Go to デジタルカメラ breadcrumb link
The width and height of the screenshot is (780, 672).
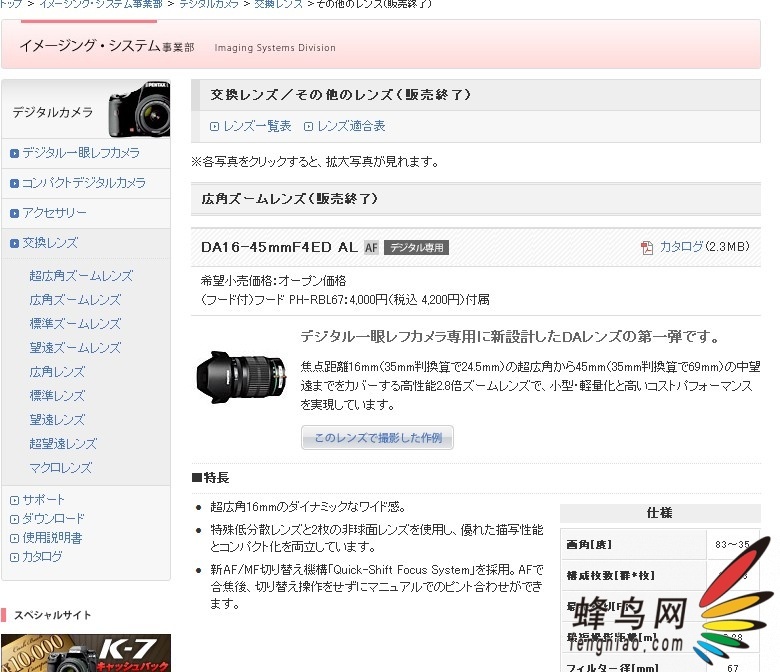(209, 4)
